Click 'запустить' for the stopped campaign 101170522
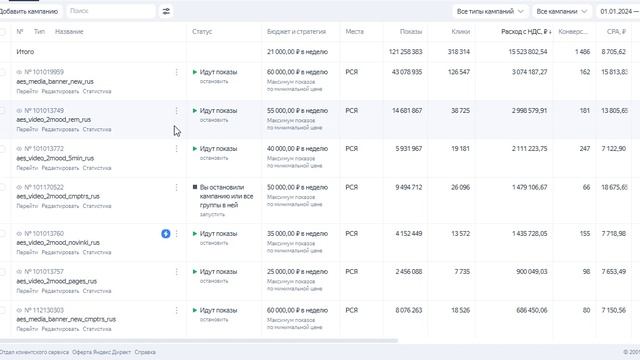Screen dimensions: 640x360 point(212,214)
